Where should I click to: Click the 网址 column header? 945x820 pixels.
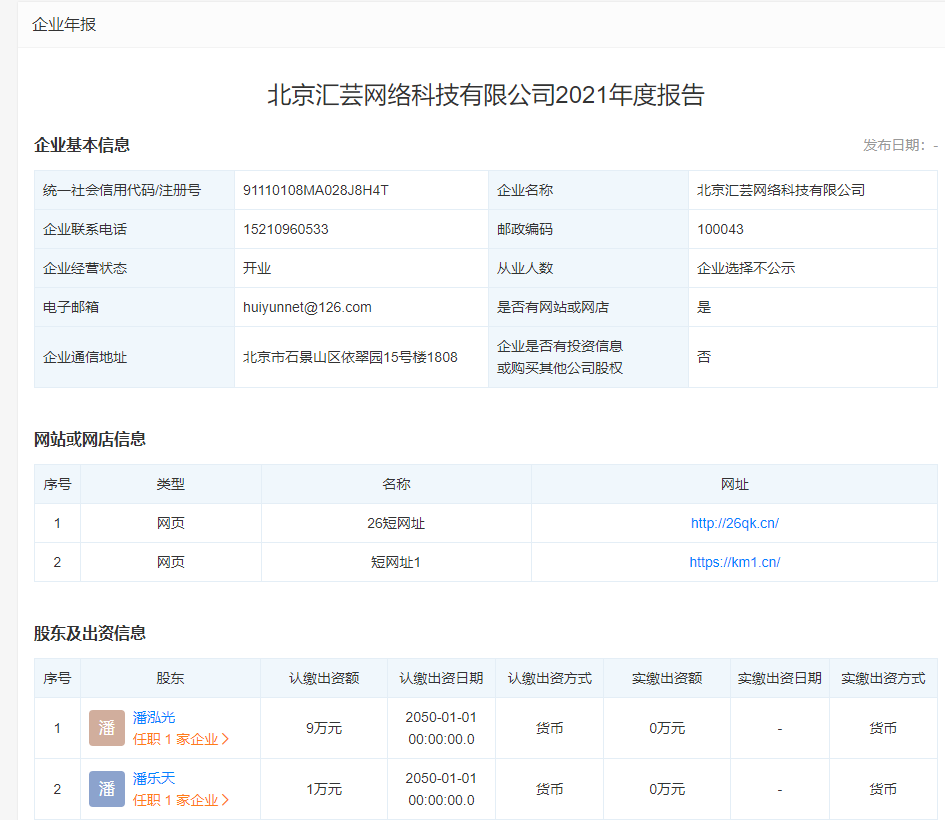[735, 484]
